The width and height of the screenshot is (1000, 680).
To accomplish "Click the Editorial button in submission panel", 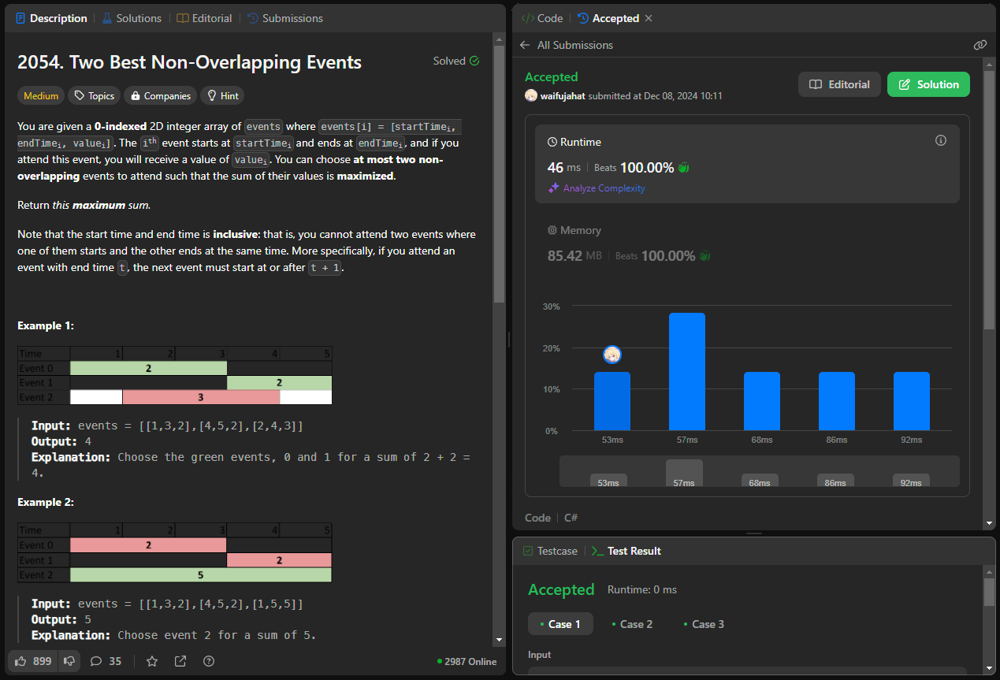I will (x=839, y=84).
